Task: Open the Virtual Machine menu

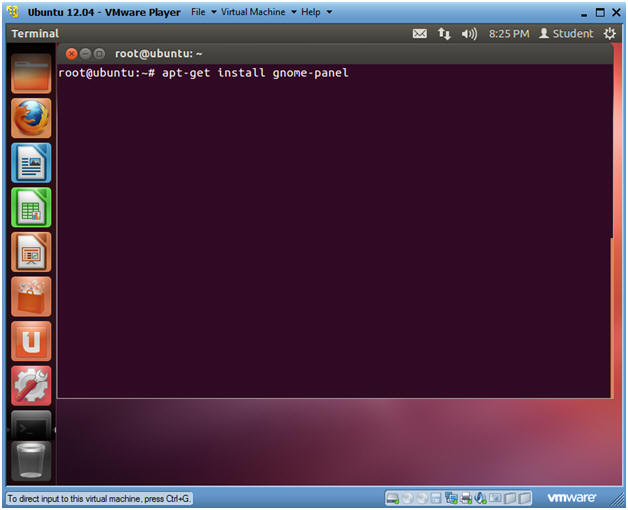Action: pos(253,12)
